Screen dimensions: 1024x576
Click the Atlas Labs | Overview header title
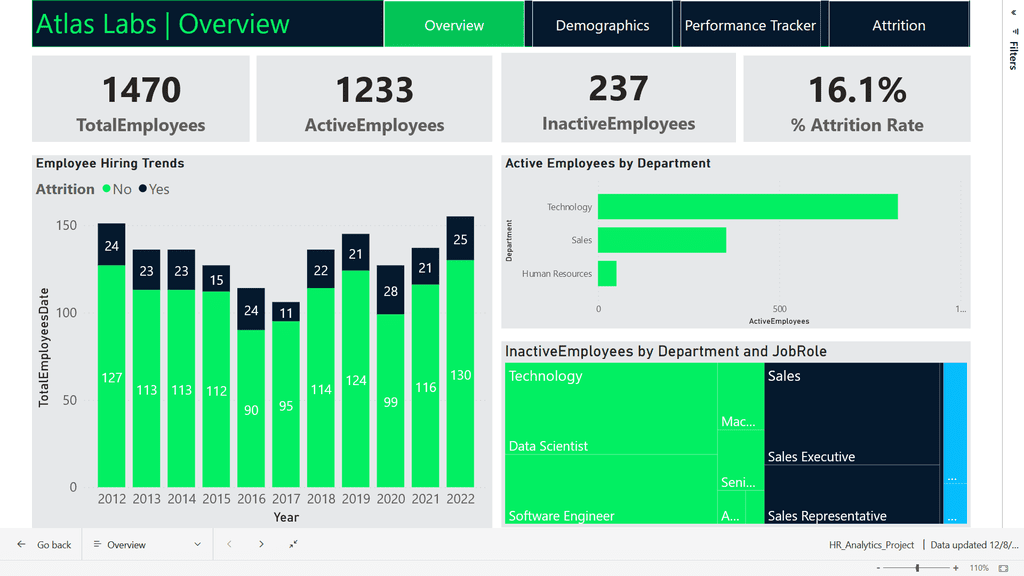click(163, 24)
